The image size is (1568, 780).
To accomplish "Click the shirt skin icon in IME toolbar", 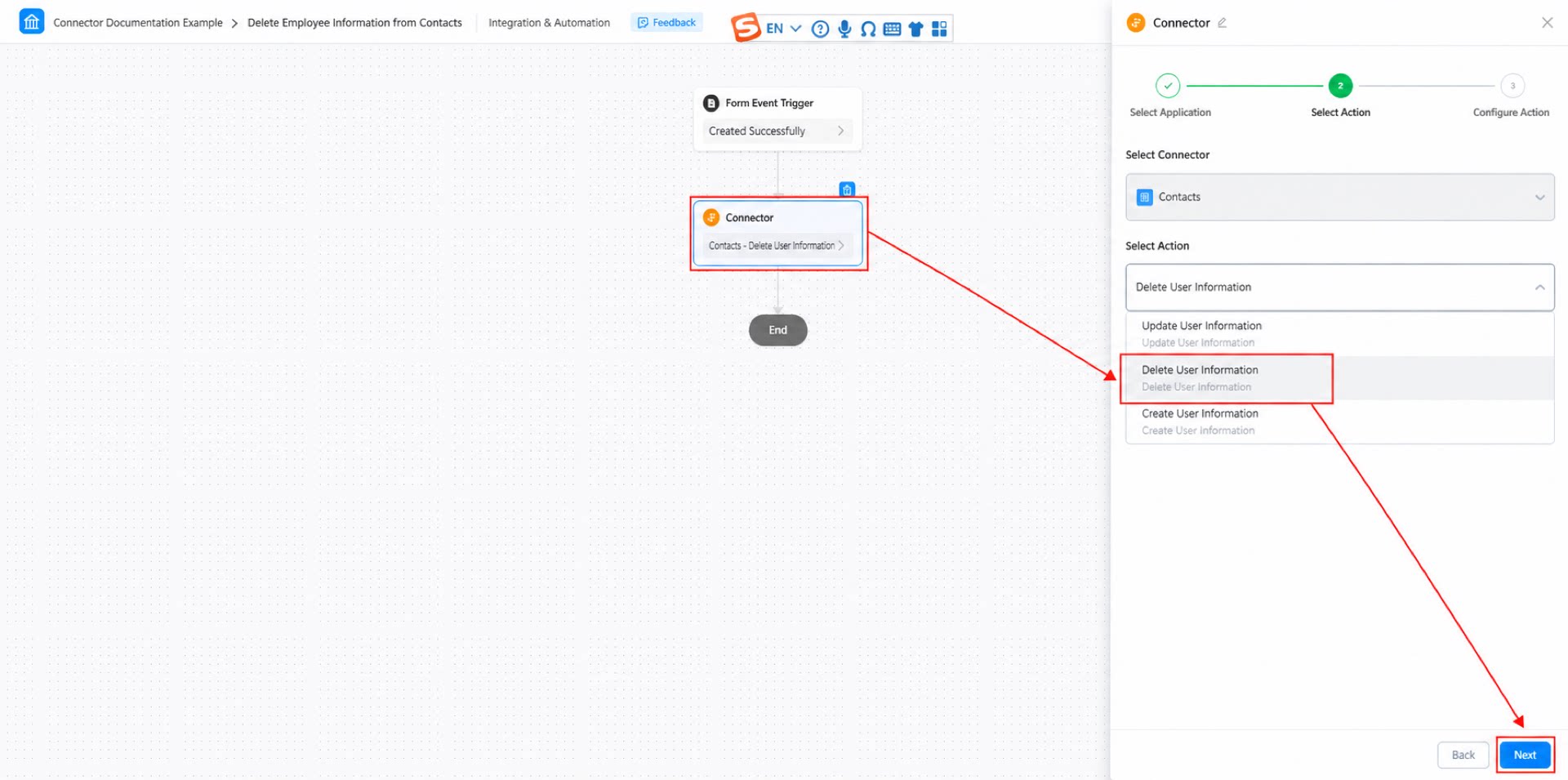I will click(x=915, y=29).
